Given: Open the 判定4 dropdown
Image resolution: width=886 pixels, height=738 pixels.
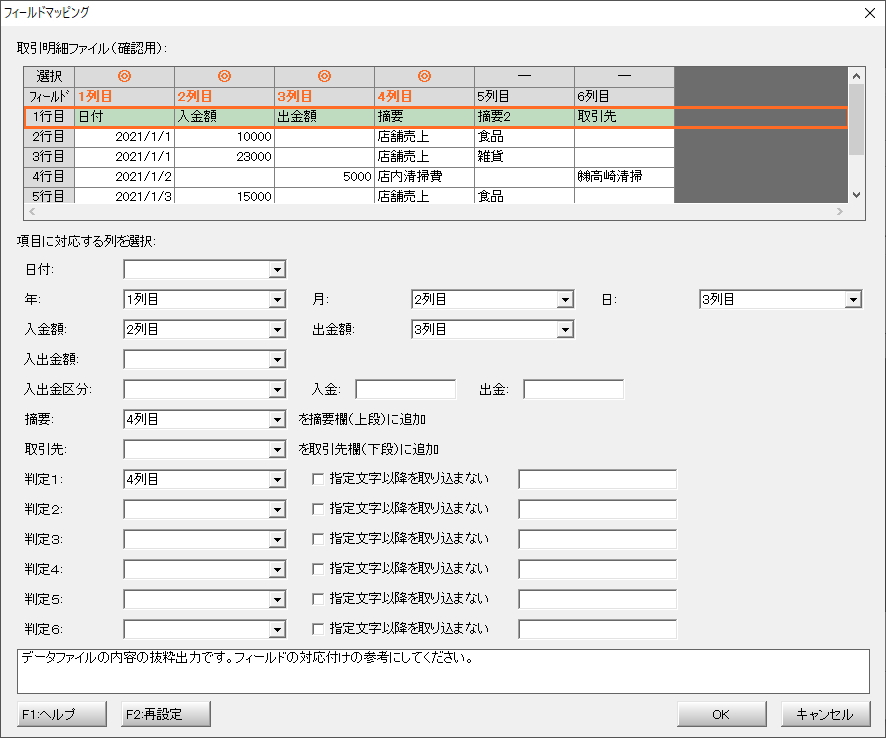Looking at the screenshot, I should [x=277, y=569].
